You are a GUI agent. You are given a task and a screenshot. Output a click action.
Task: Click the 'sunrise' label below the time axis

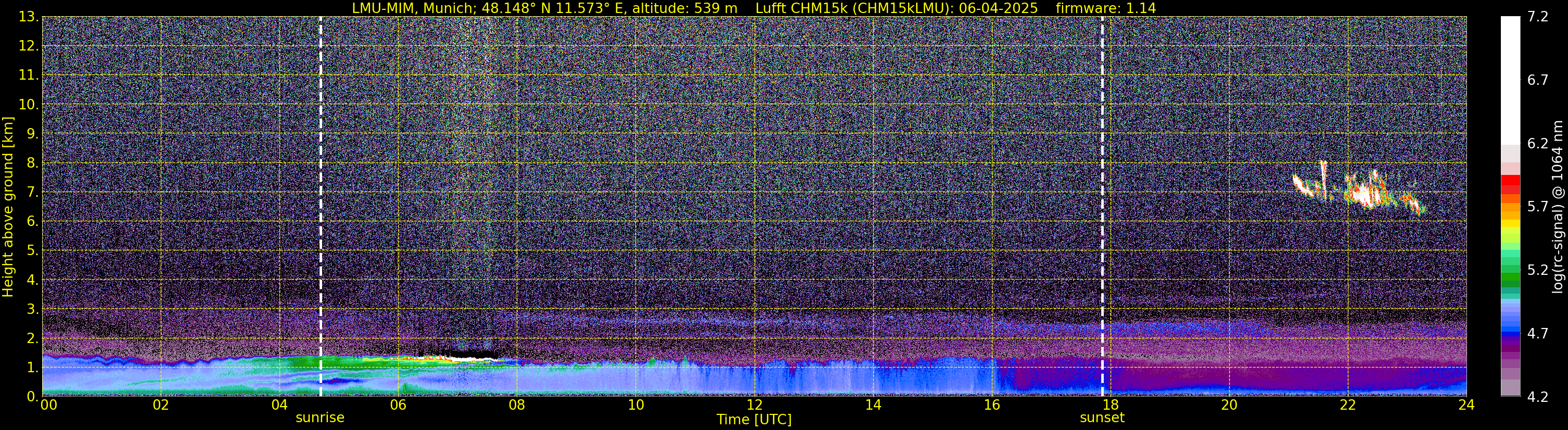pos(320,418)
